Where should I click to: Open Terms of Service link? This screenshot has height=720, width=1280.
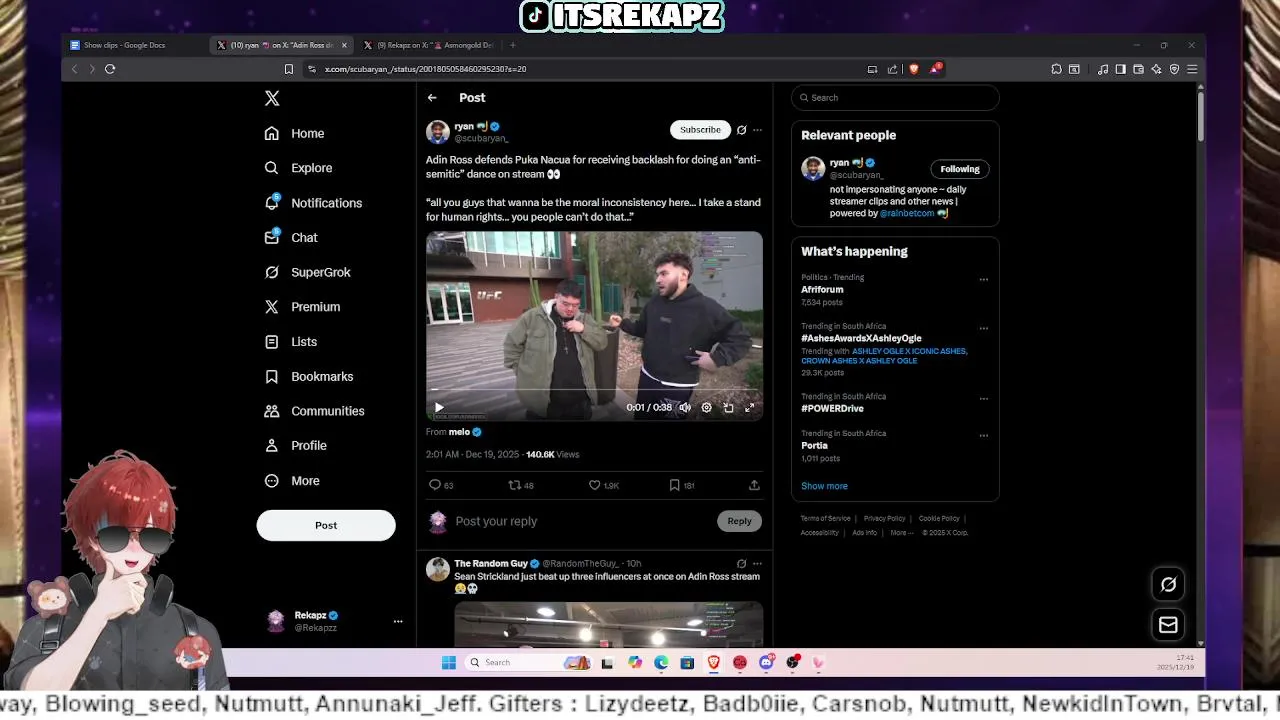tap(825, 518)
